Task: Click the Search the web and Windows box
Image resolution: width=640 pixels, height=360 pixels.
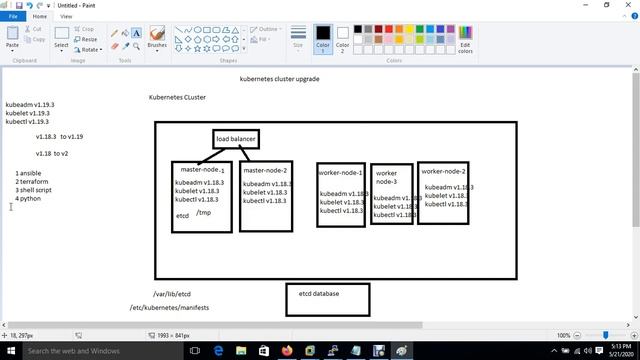Action: click(x=102, y=351)
